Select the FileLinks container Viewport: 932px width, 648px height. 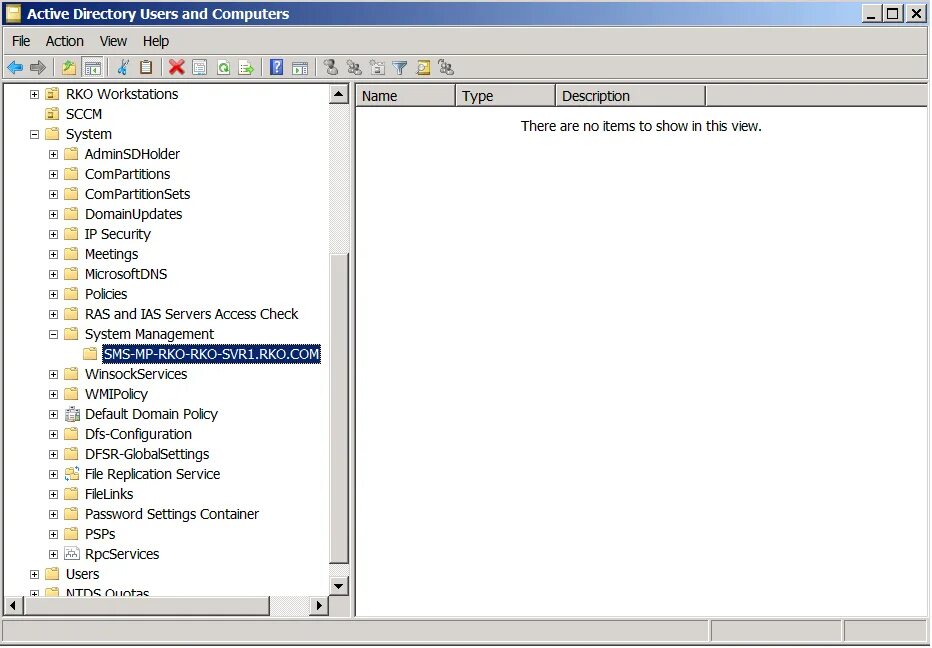coord(109,494)
